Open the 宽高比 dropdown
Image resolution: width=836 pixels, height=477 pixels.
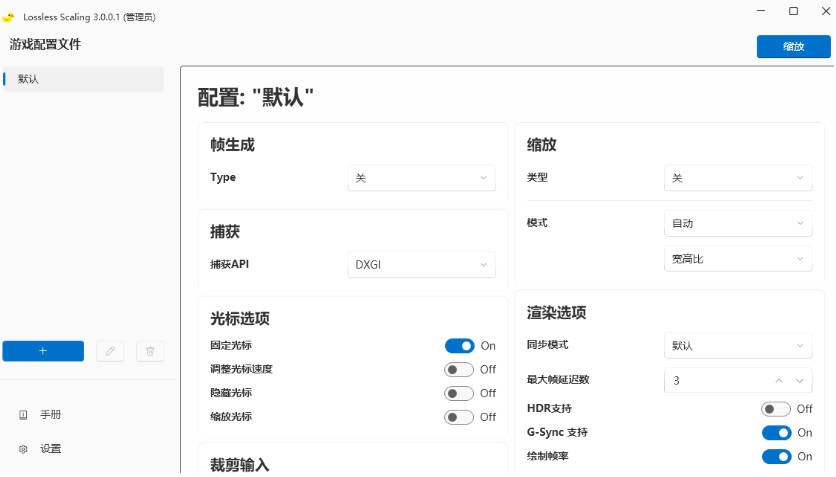[x=738, y=259]
